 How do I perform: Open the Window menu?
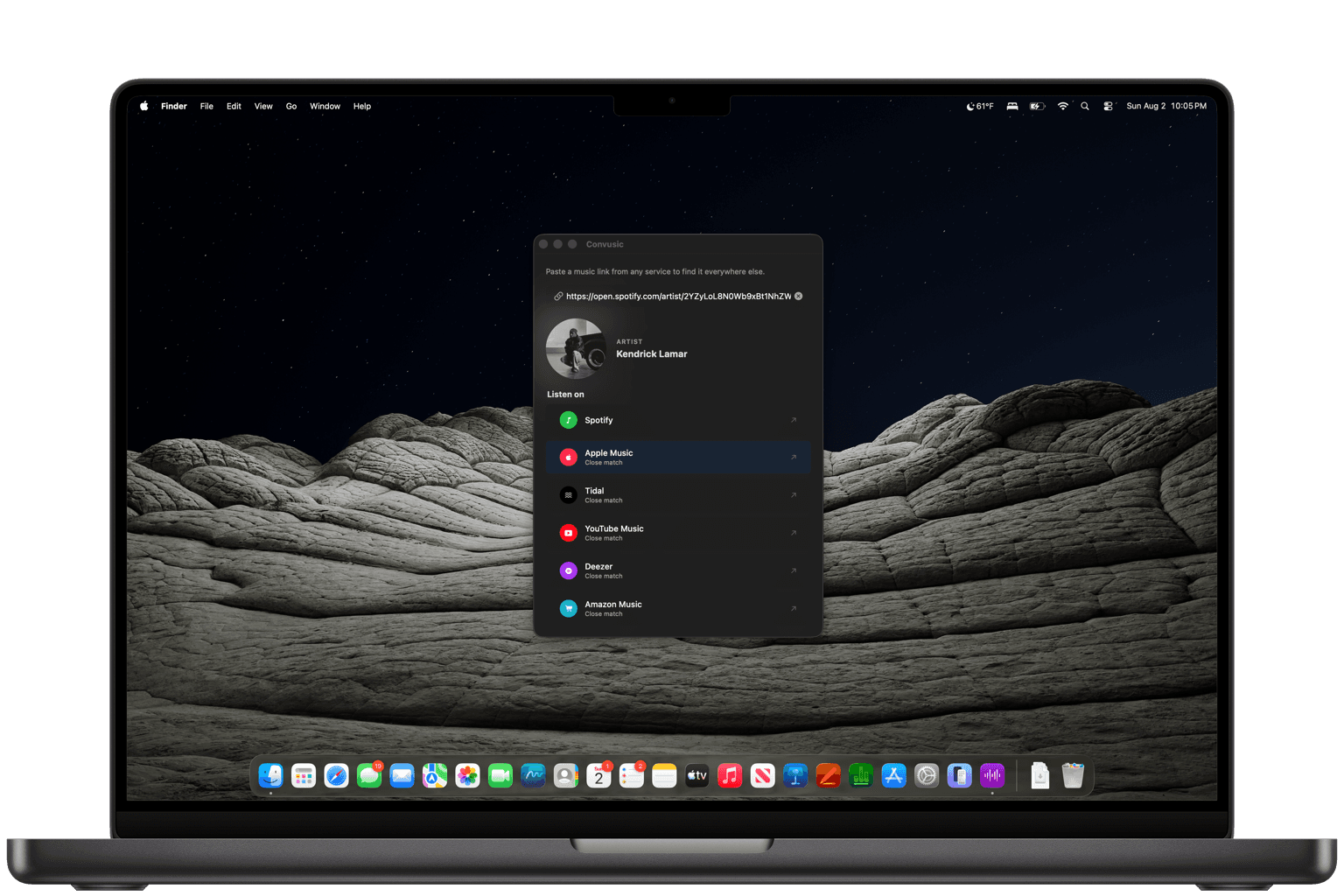click(x=325, y=106)
